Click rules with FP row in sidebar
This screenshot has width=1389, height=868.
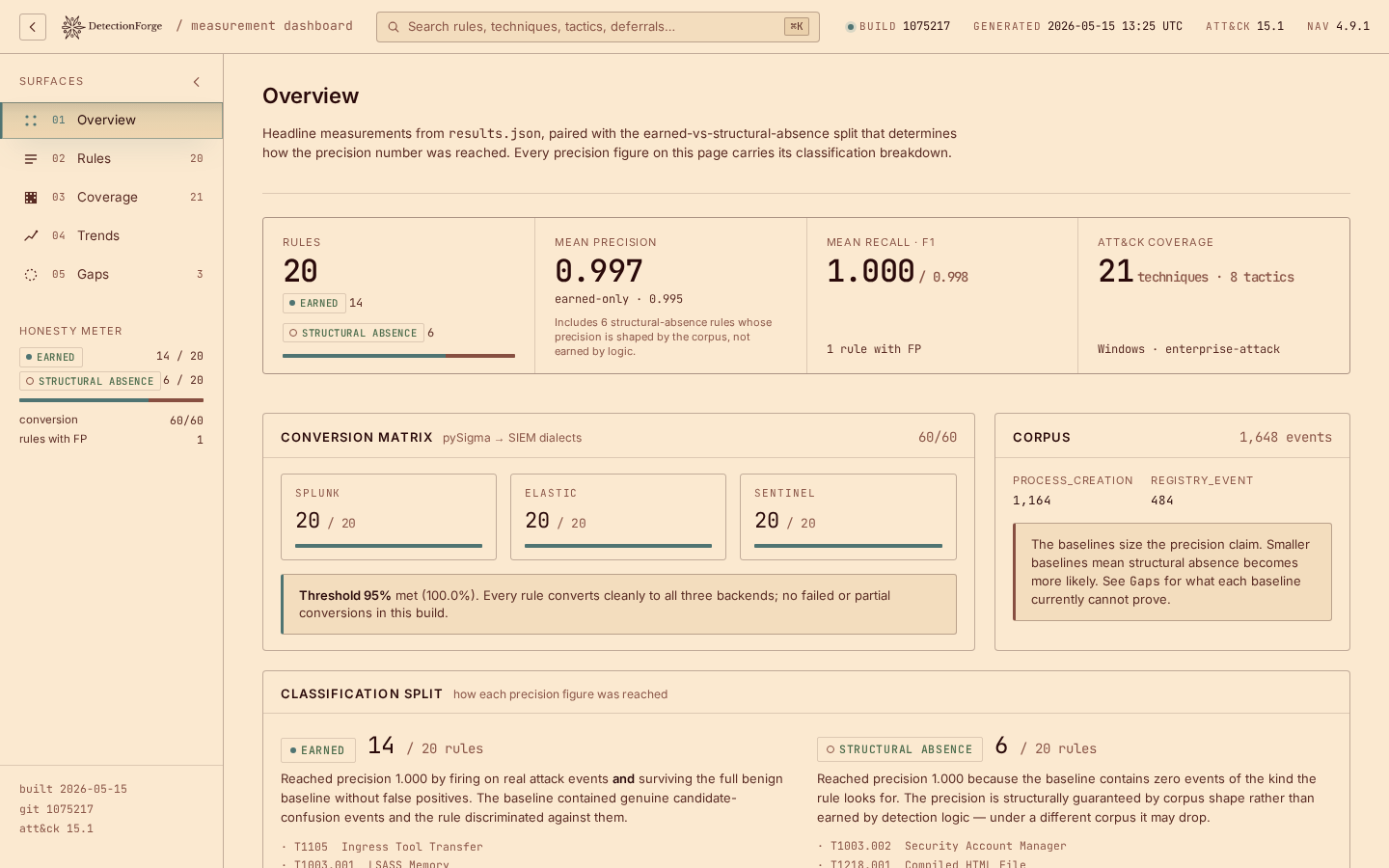pyautogui.click(x=112, y=440)
